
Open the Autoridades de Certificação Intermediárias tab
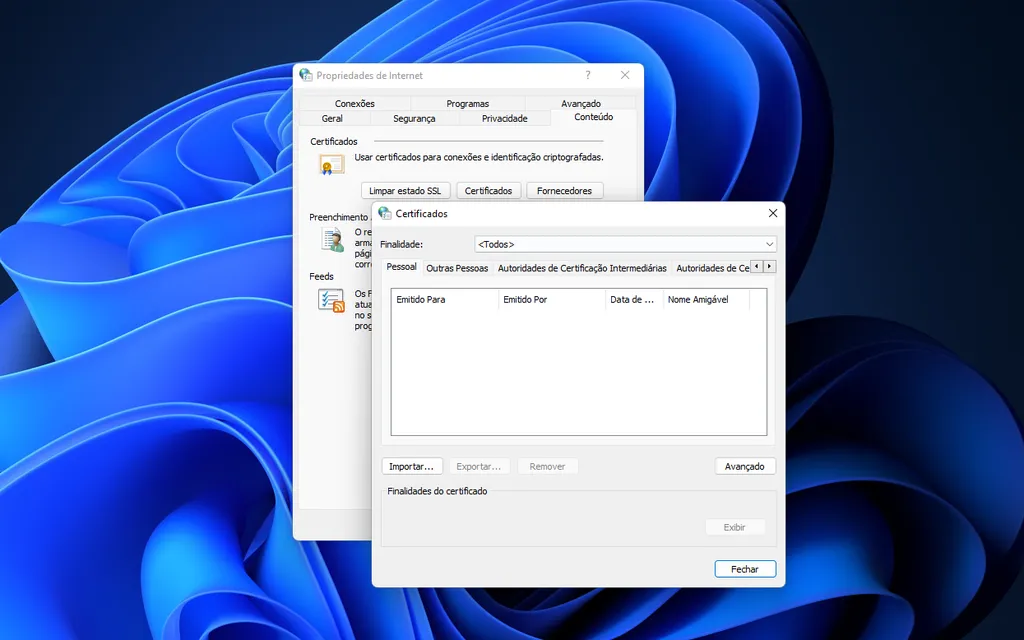pos(582,267)
